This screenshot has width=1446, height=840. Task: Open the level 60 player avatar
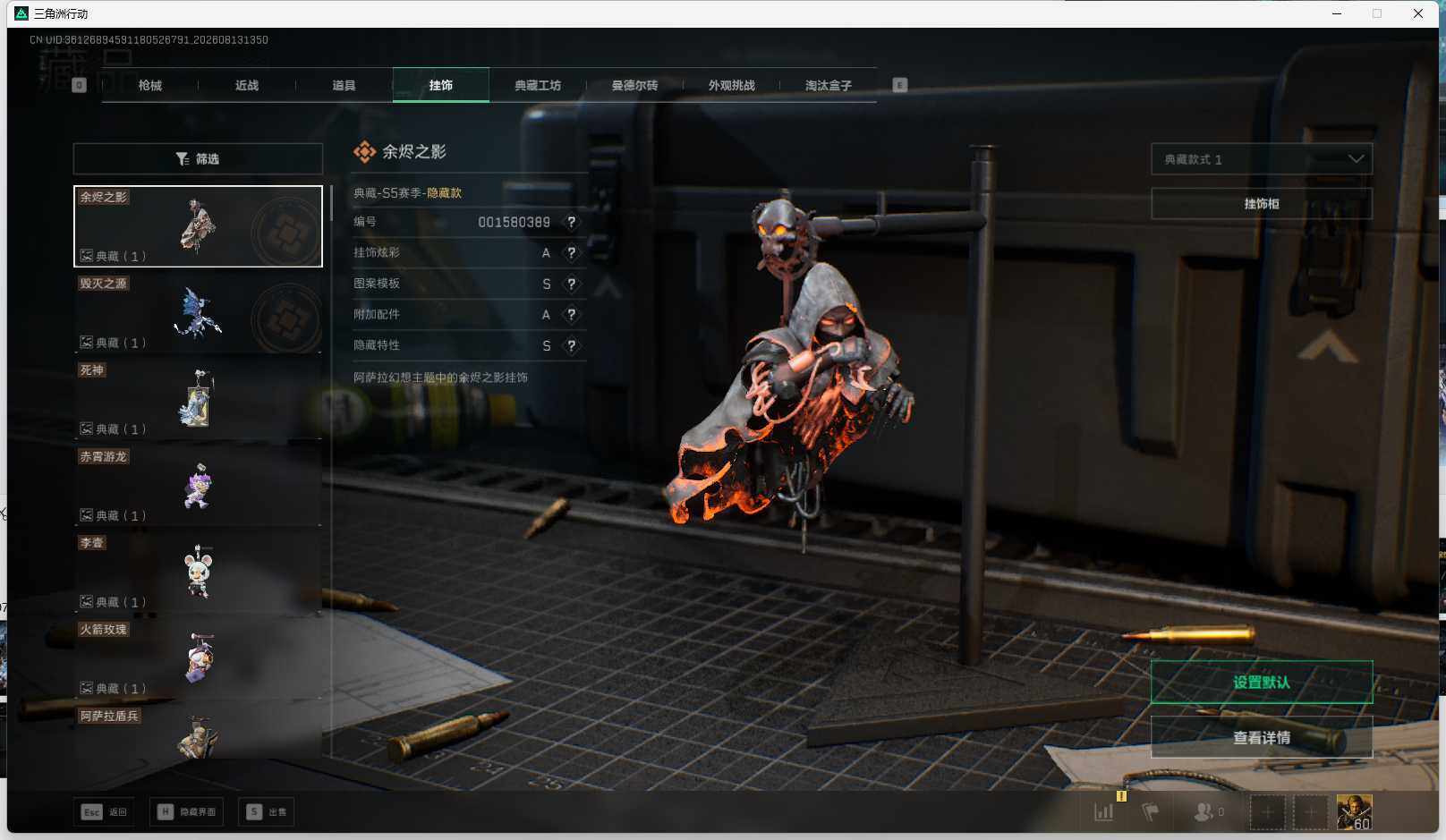point(1354,812)
